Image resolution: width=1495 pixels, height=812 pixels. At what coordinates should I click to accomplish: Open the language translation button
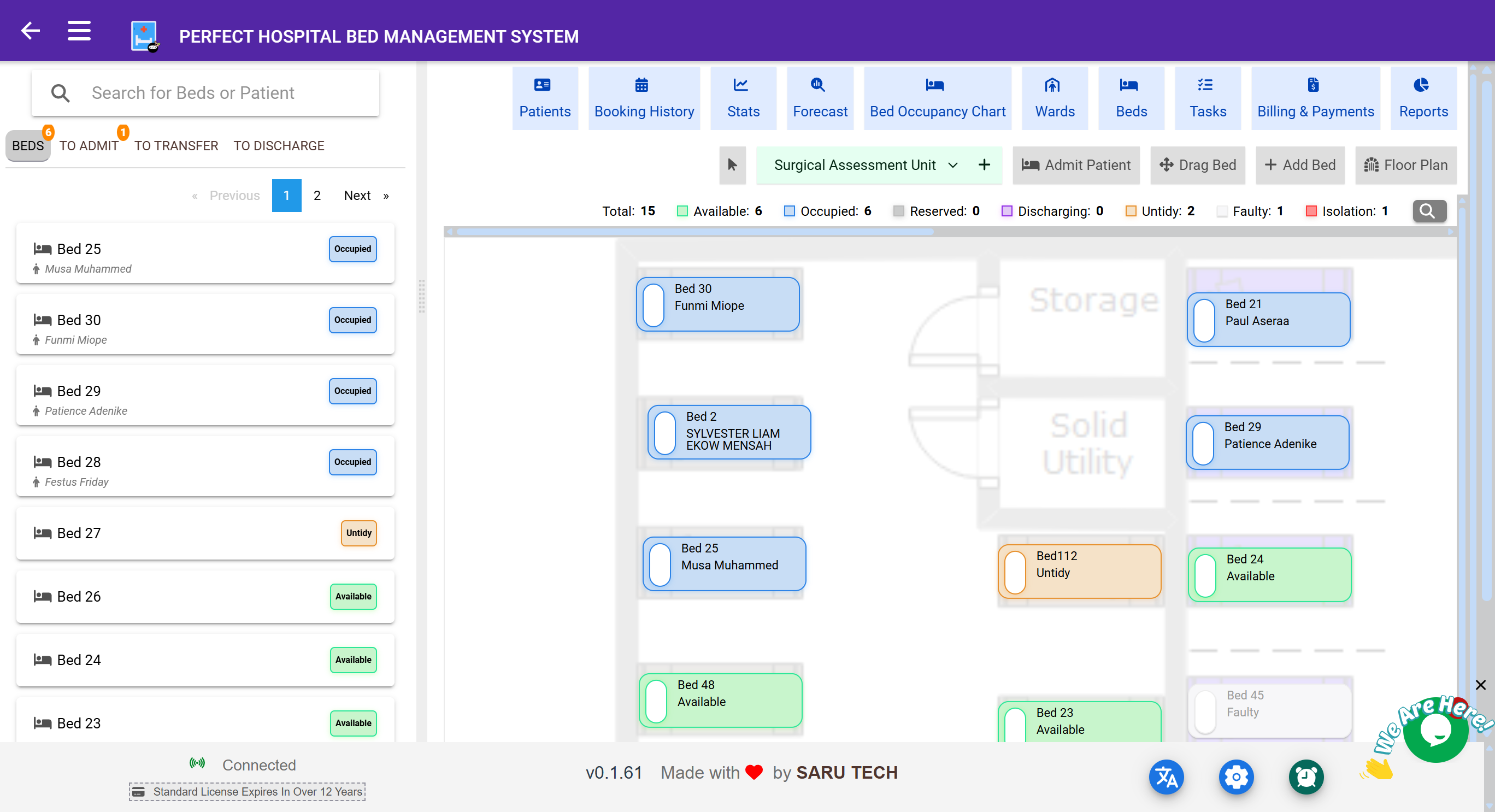(x=1166, y=776)
